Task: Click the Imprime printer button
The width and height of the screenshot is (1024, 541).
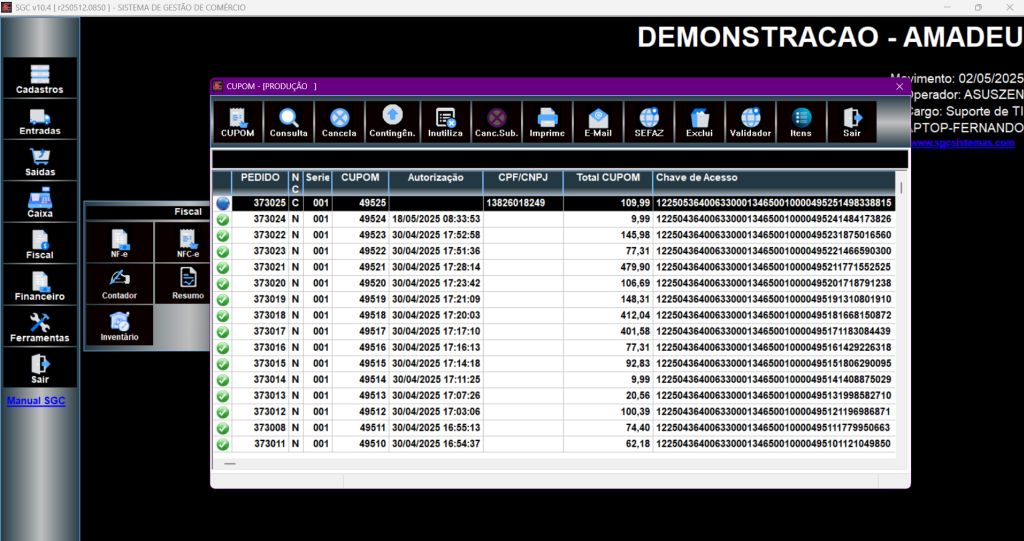Action: point(547,122)
